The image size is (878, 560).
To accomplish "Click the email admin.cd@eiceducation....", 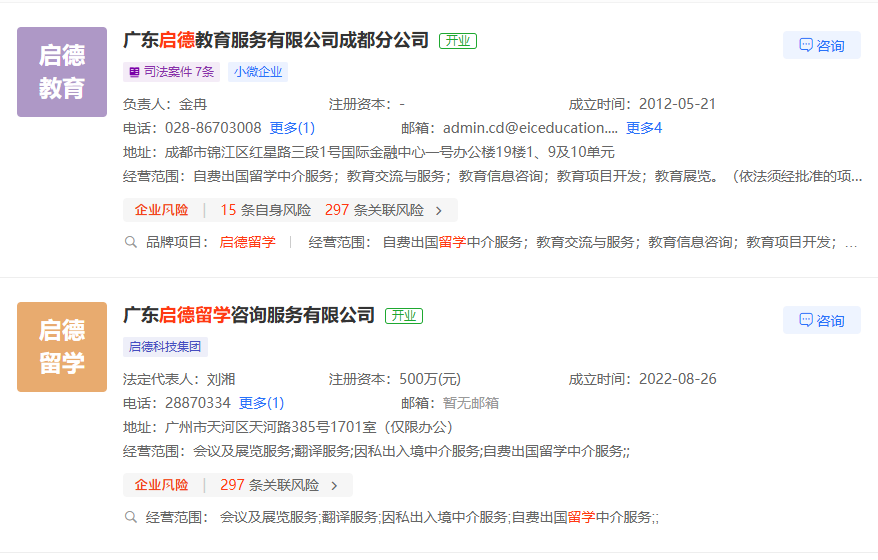I will coord(530,128).
